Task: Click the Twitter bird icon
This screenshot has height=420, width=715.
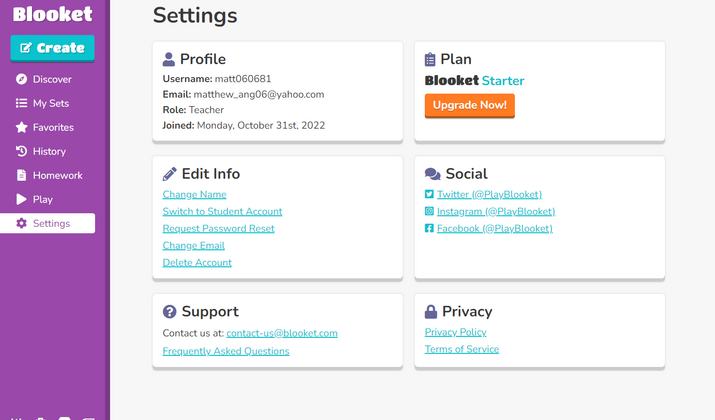Action: (429, 194)
